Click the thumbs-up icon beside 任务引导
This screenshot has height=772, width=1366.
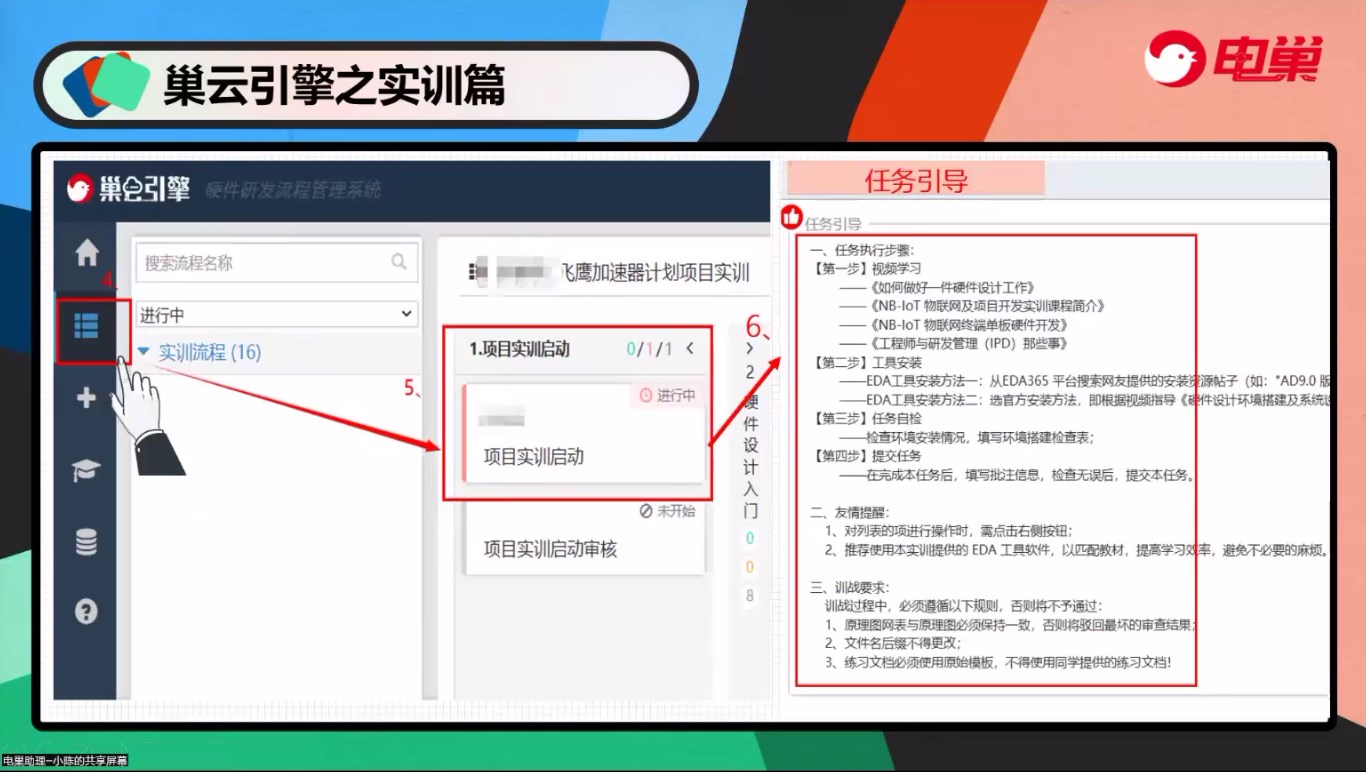pos(791,216)
